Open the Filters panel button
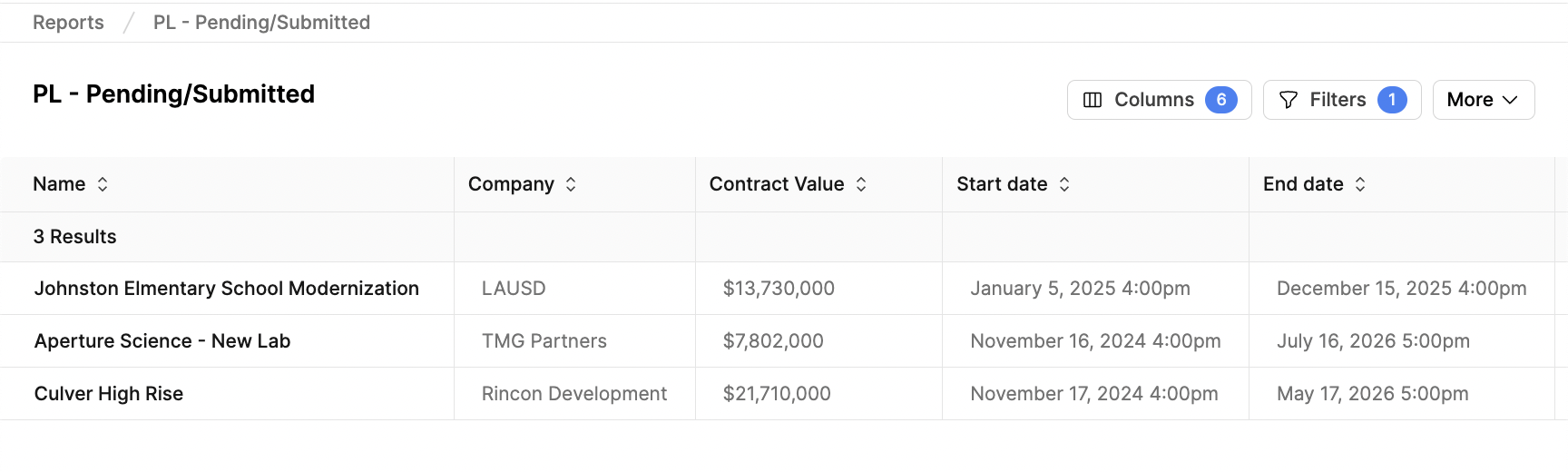1568x472 pixels. 1342,100
